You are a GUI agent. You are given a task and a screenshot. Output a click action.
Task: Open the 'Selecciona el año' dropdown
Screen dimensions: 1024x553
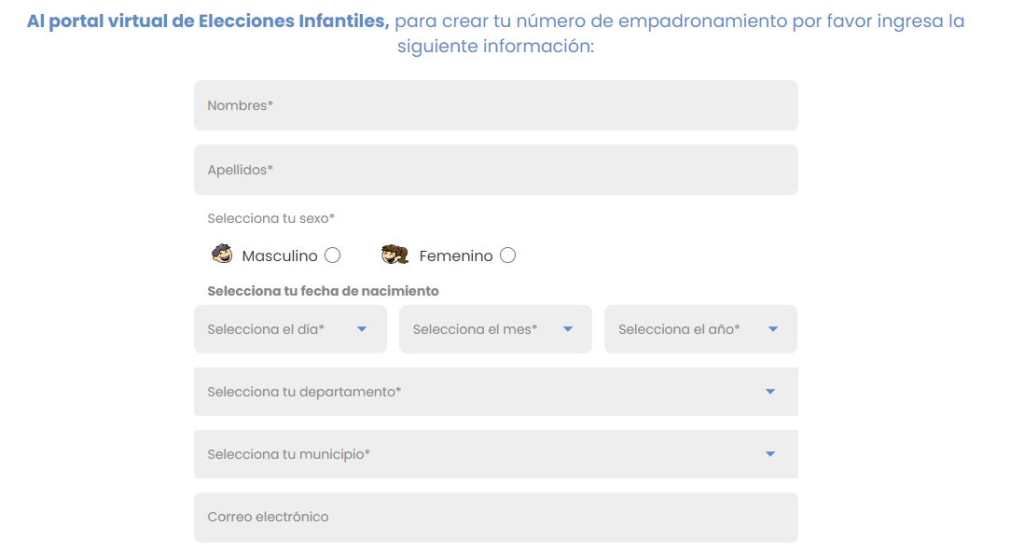(690, 329)
